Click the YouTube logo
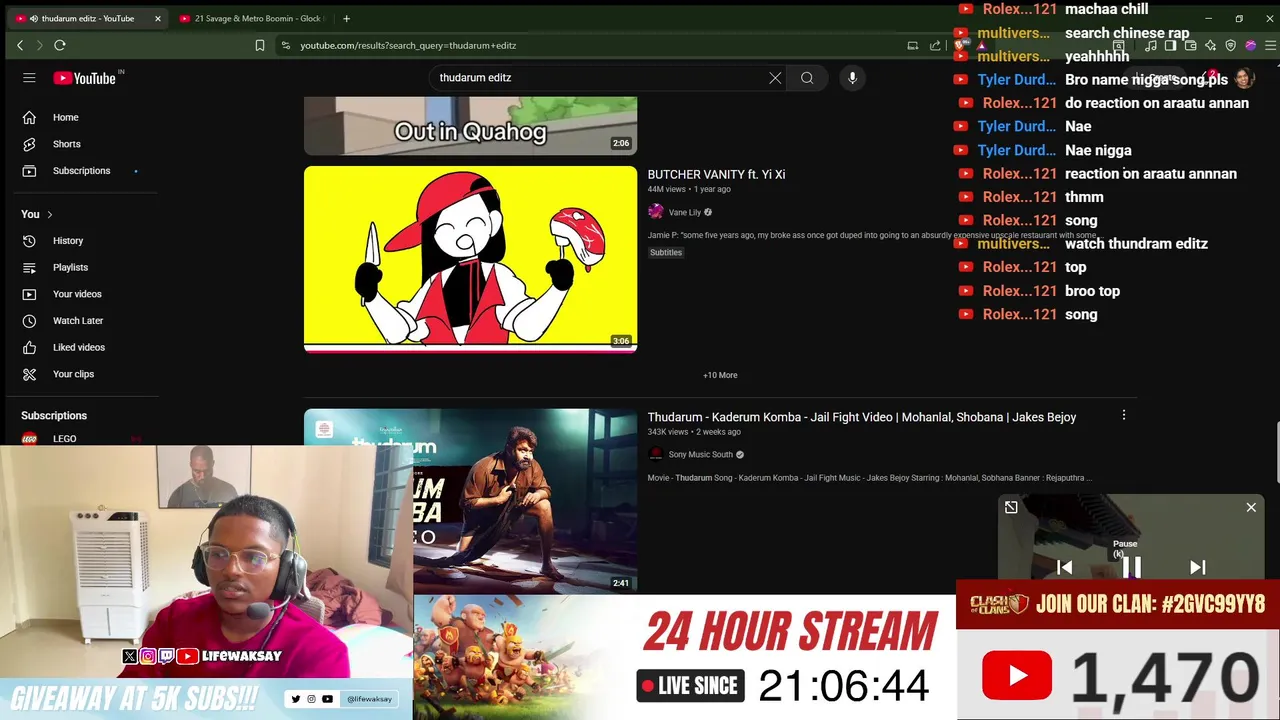This screenshot has width=1280, height=720. [x=85, y=78]
